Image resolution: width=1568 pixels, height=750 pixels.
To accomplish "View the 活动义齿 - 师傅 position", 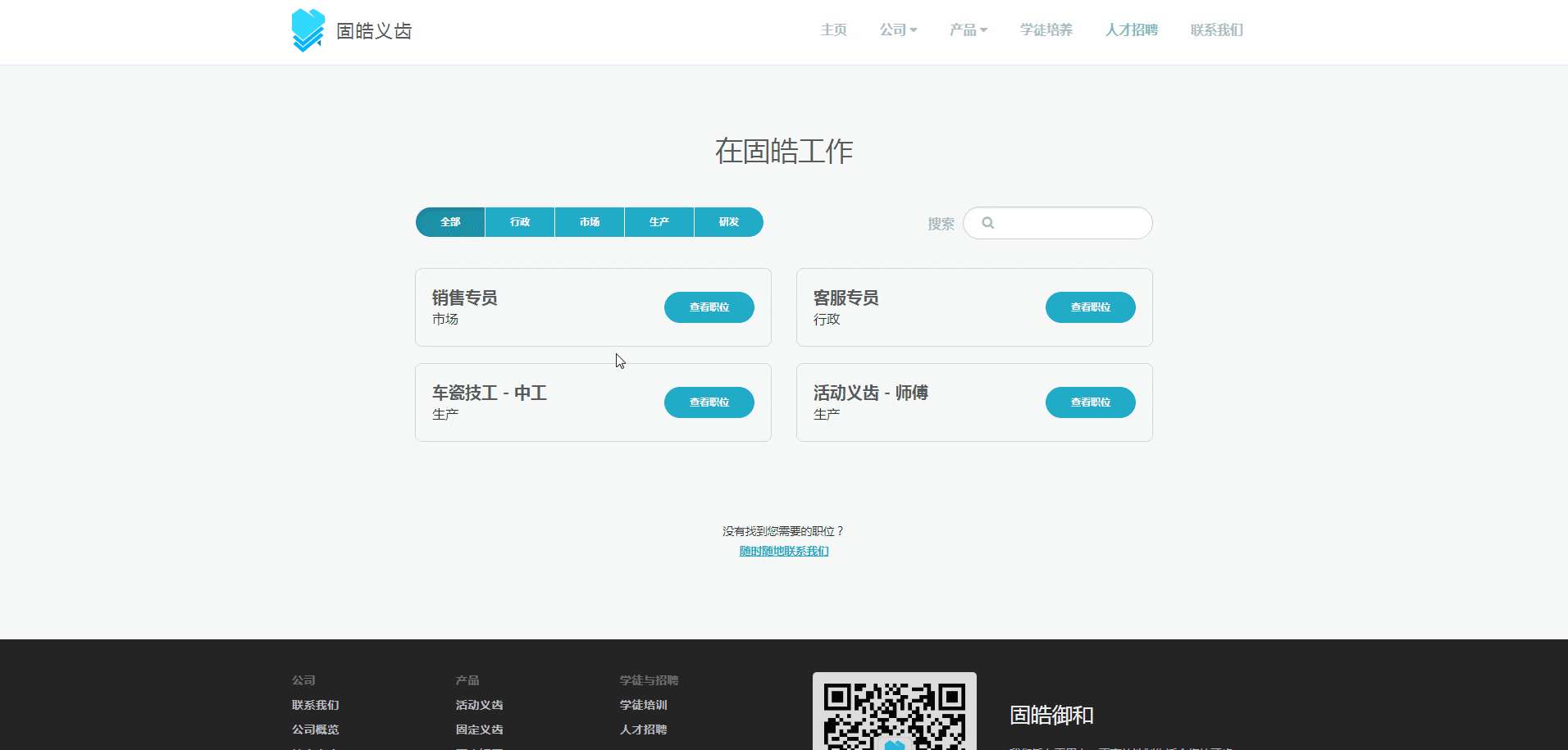I will [x=1090, y=402].
